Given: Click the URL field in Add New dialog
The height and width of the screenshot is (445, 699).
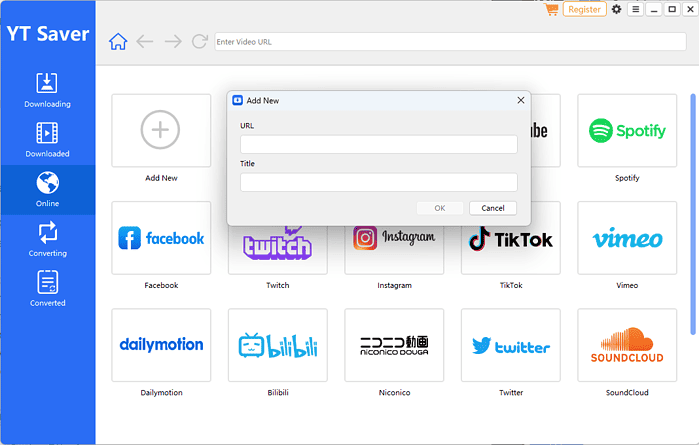Looking at the screenshot, I should (378, 145).
